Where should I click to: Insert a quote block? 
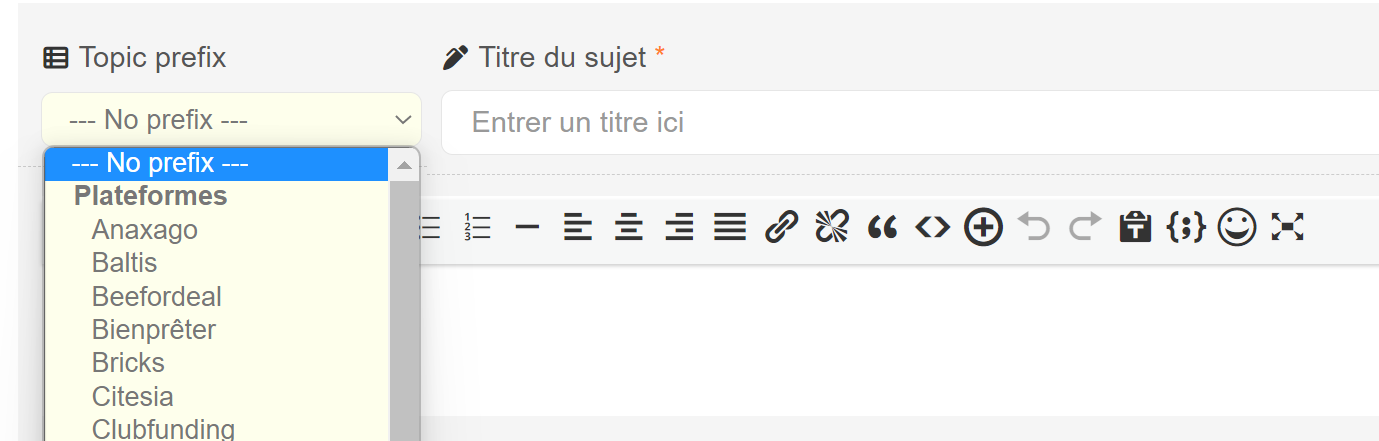pos(882,228)
